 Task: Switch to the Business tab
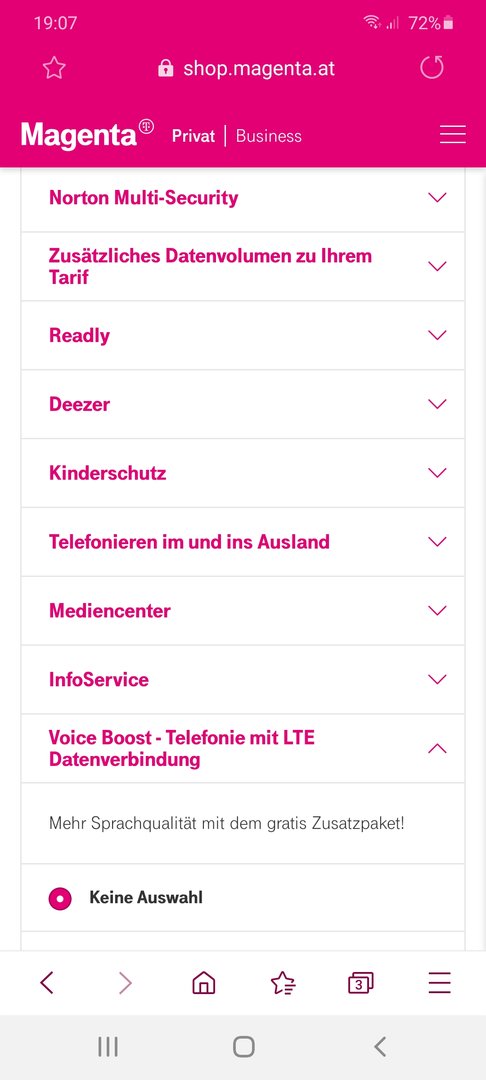pyautogui.click(x=268, y=136)
